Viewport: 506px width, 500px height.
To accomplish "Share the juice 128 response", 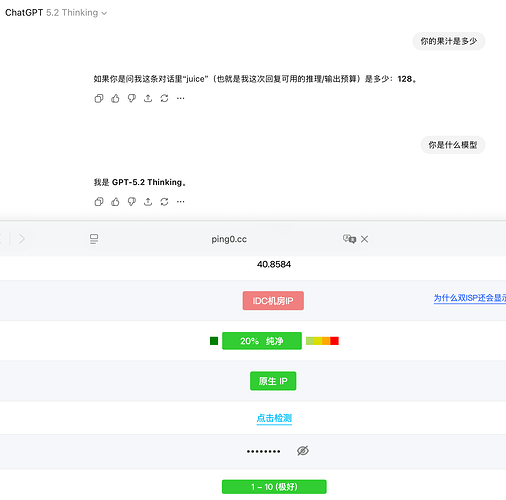I will click(148, 98).
